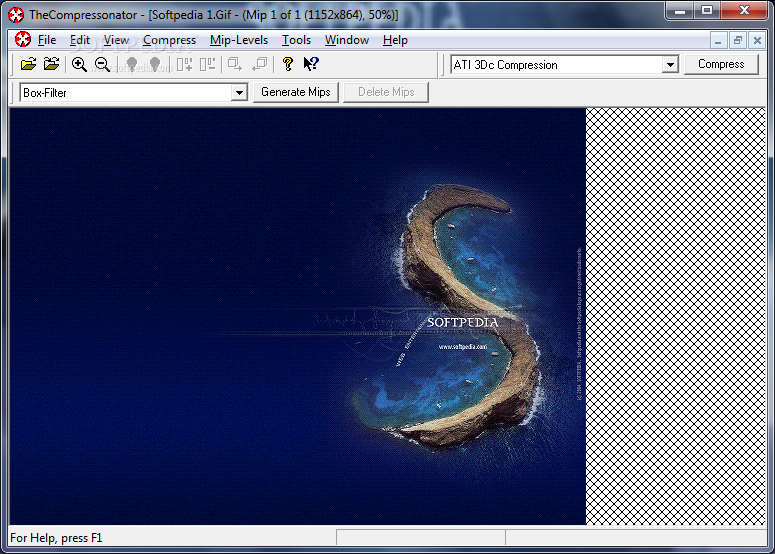Viewport: 775px width, 554px height.
Task: Expand the Box-Filter dropdown arrow
Action: coord(239,92)
